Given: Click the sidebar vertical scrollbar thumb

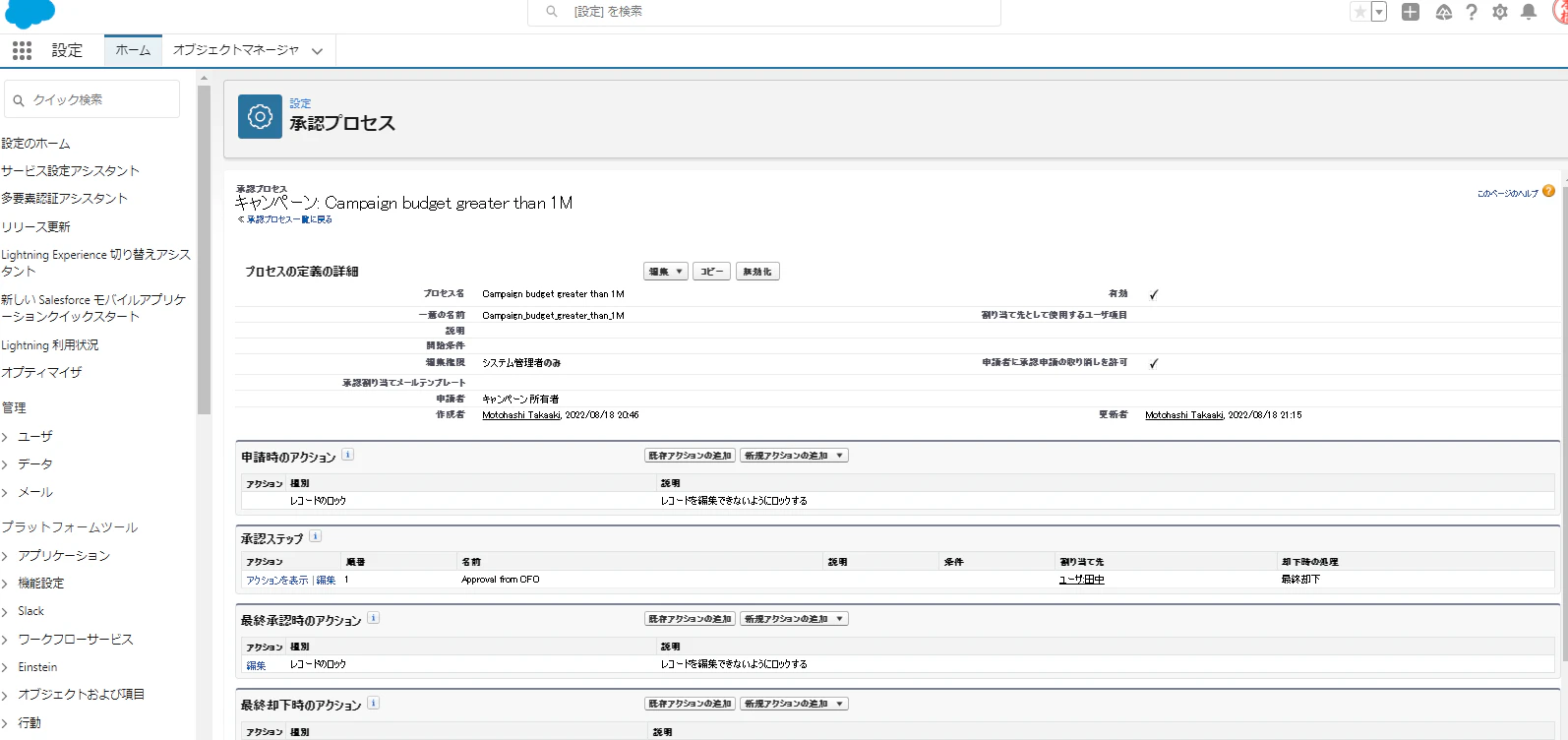Looking at the screenshot, I should click(x=204, y=249).
